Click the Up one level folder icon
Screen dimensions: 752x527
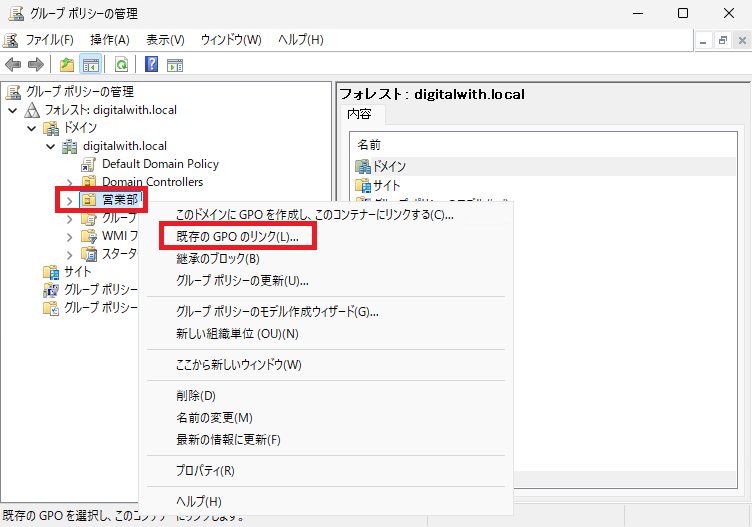click(67, 64)
